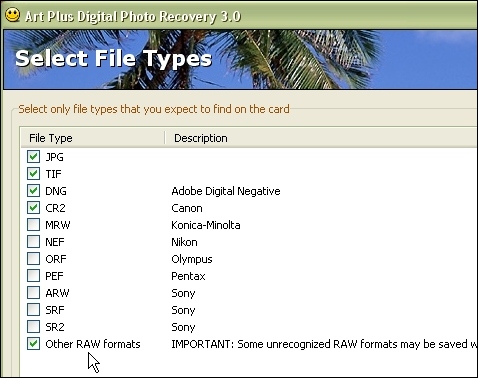
Task: Click the Olympus description entry
Action: click(x=192, y=259)
